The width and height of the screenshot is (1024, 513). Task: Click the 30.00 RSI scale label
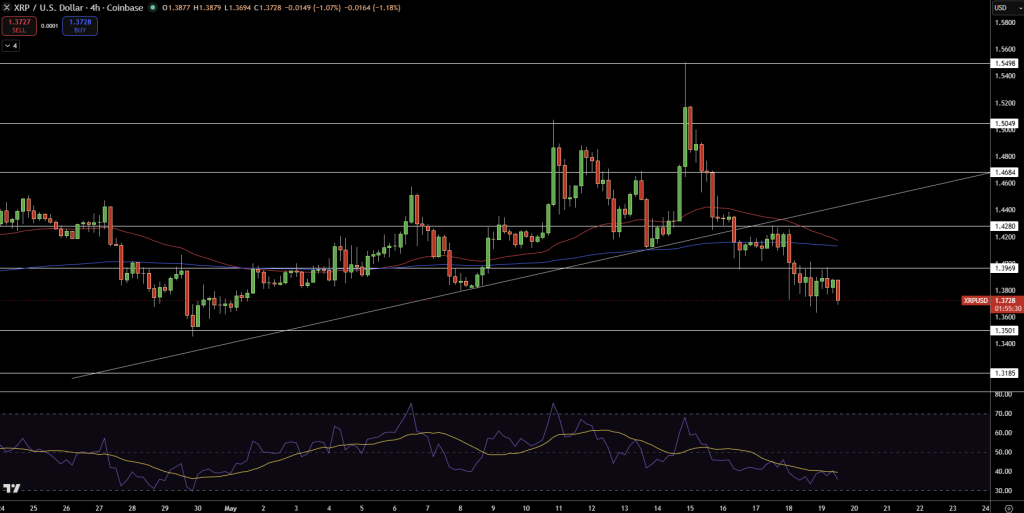click(1004, 491)
